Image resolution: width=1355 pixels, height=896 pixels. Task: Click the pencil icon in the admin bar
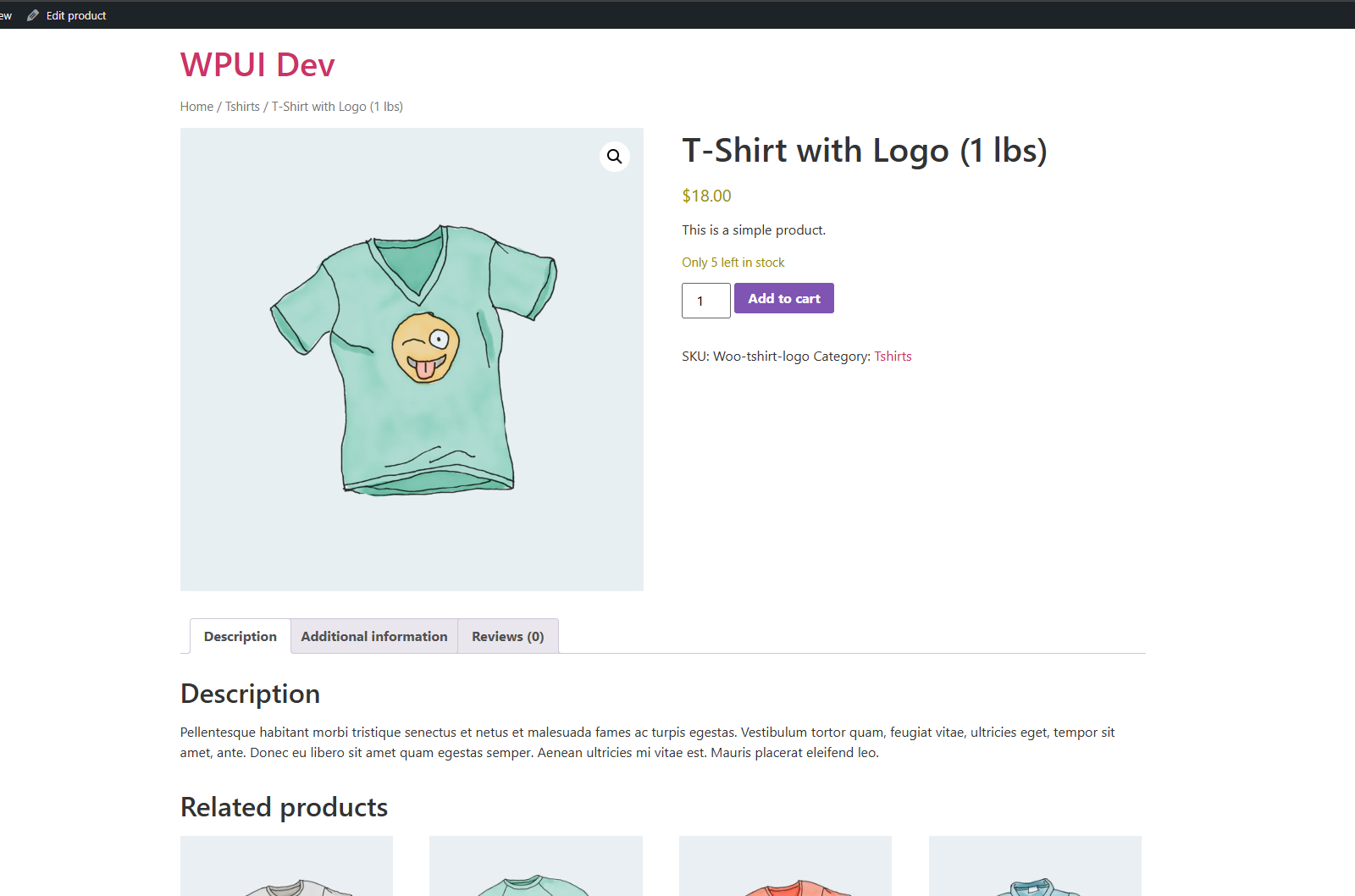click(x=32, y=14)
